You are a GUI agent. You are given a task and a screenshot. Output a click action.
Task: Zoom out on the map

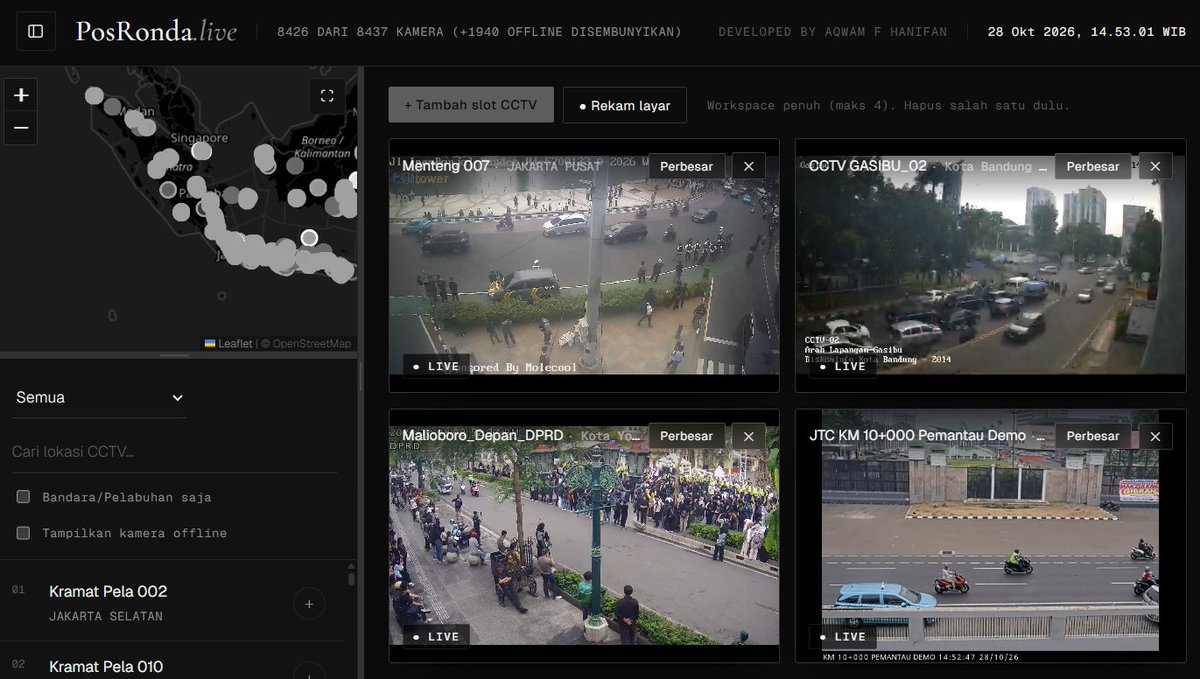tap(21, 128)
